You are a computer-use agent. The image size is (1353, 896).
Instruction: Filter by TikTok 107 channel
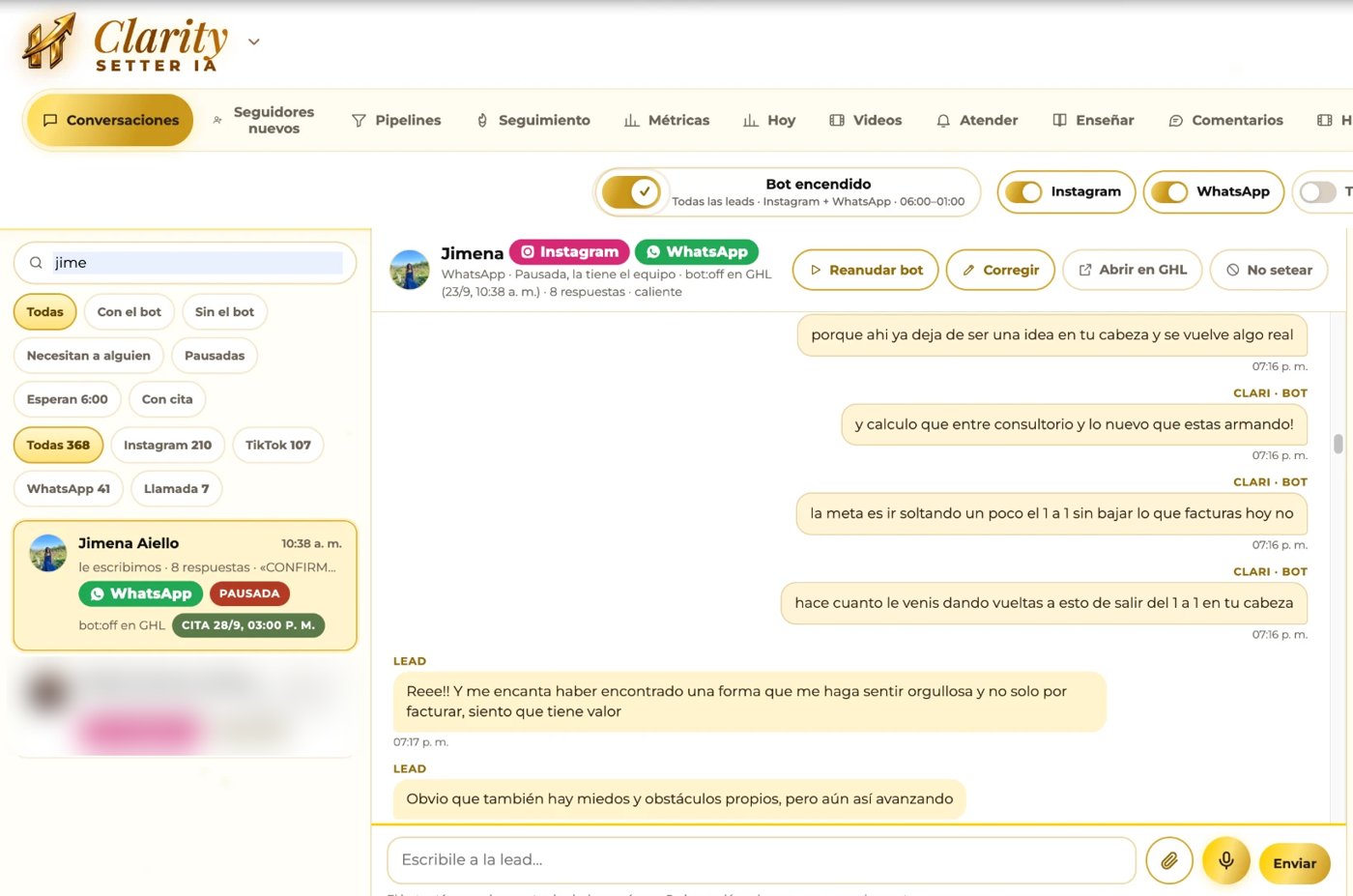pyautogui.click(x=278, y=446)
